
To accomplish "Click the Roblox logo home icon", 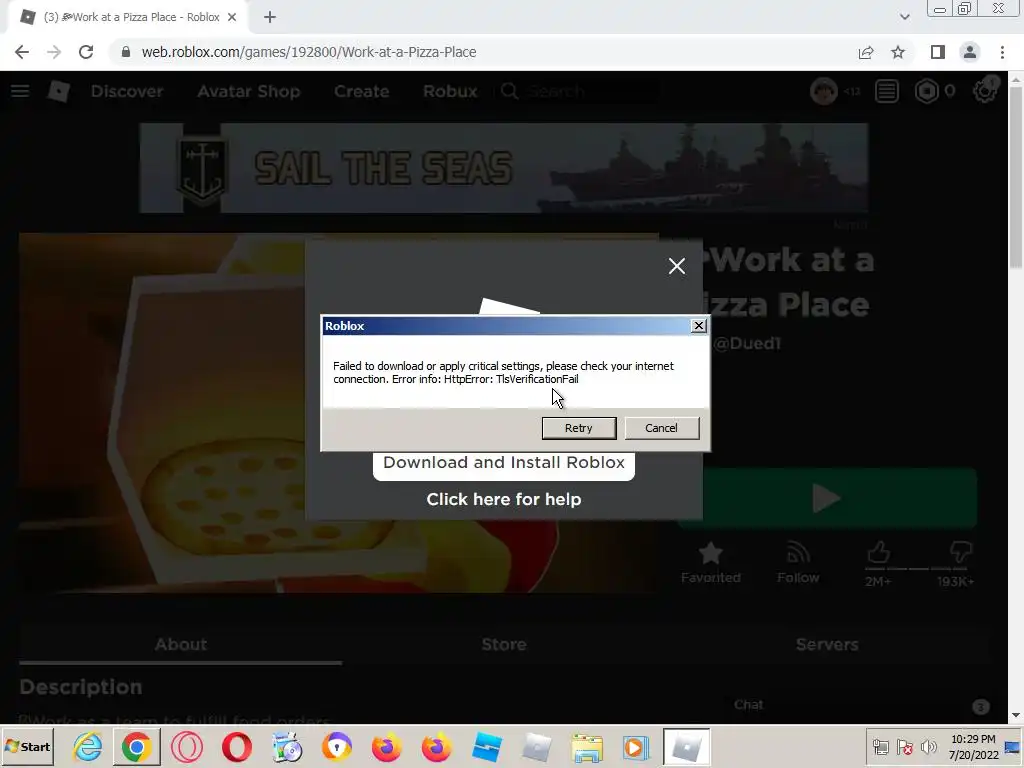I will click(x=59, y=91).
